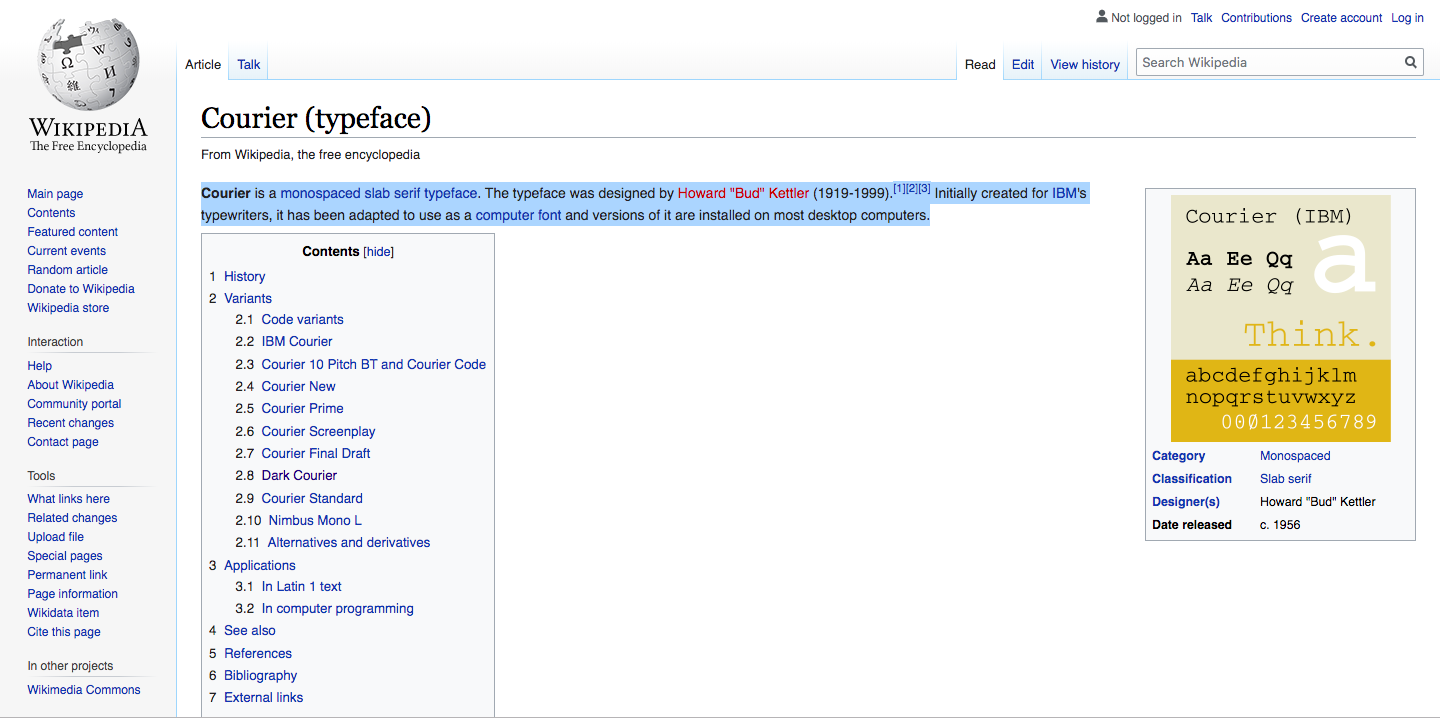
Task: Click Donate to Wikipedia
Action: tap(81, 289)
